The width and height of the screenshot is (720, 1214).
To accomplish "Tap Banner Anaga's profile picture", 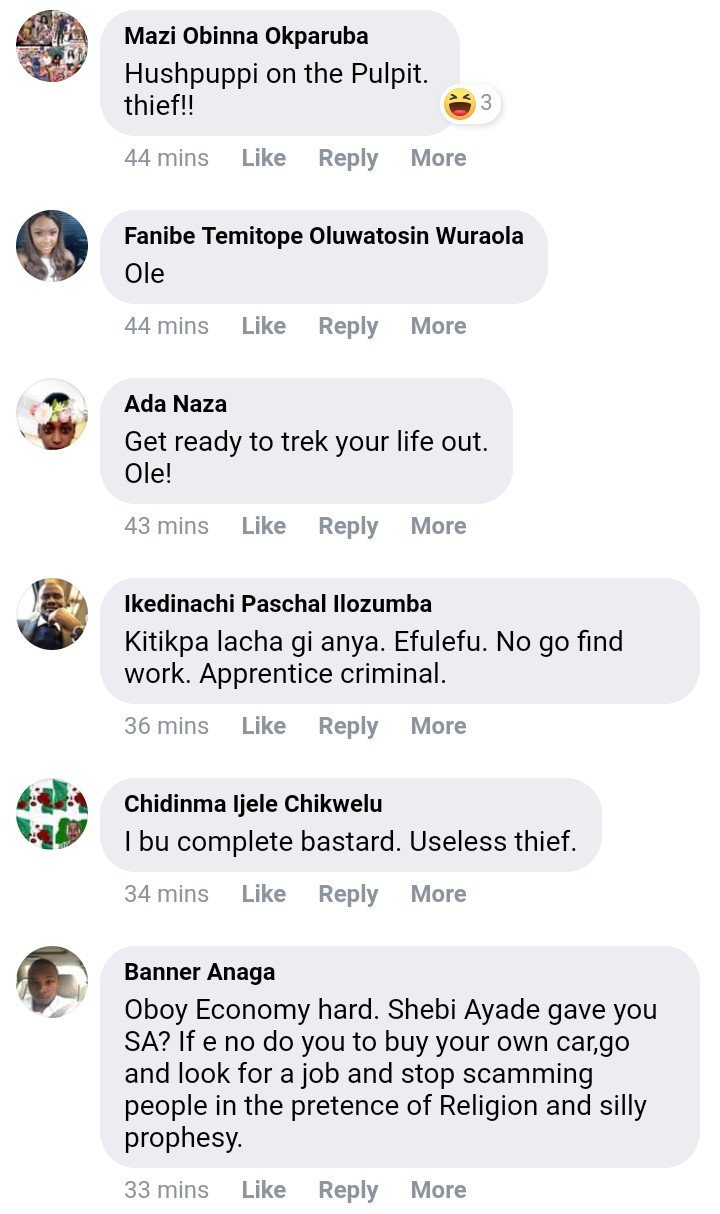I will point(52,982).
